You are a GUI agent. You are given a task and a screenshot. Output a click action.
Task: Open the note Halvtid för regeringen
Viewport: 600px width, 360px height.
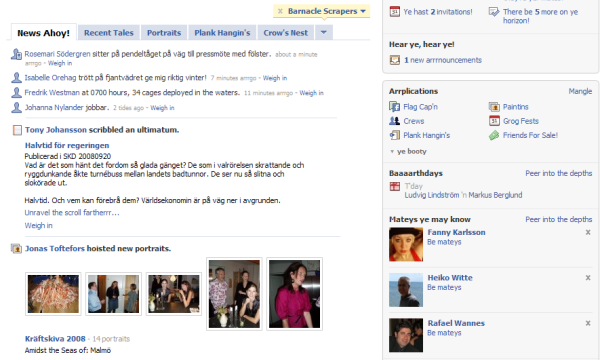click(x=67, y=145)
